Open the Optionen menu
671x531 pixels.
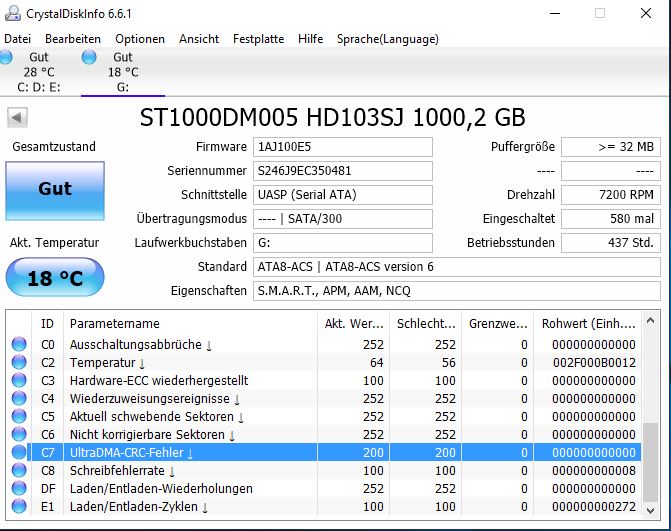140,39
